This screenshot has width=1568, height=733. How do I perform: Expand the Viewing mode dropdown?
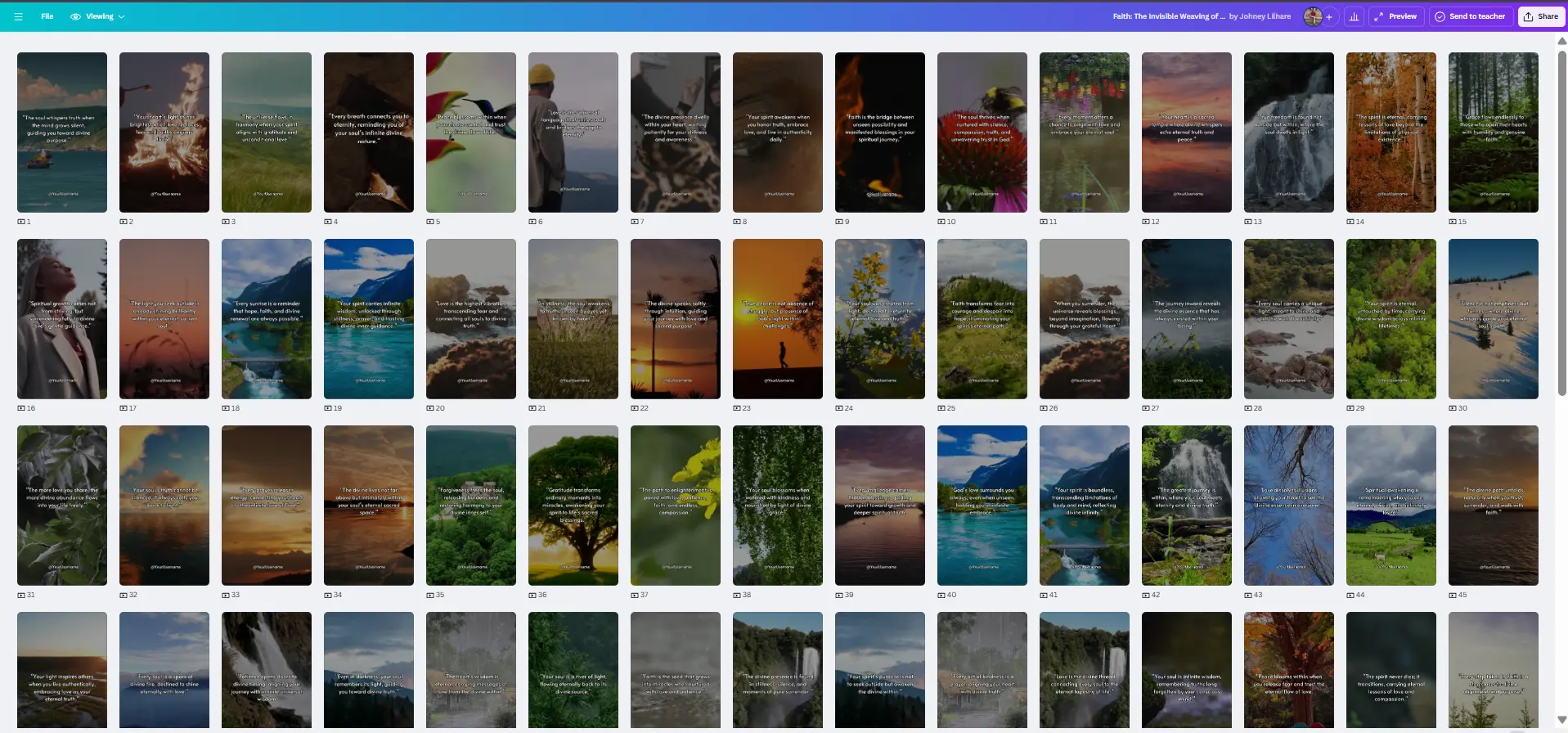[x=98, y=16]
